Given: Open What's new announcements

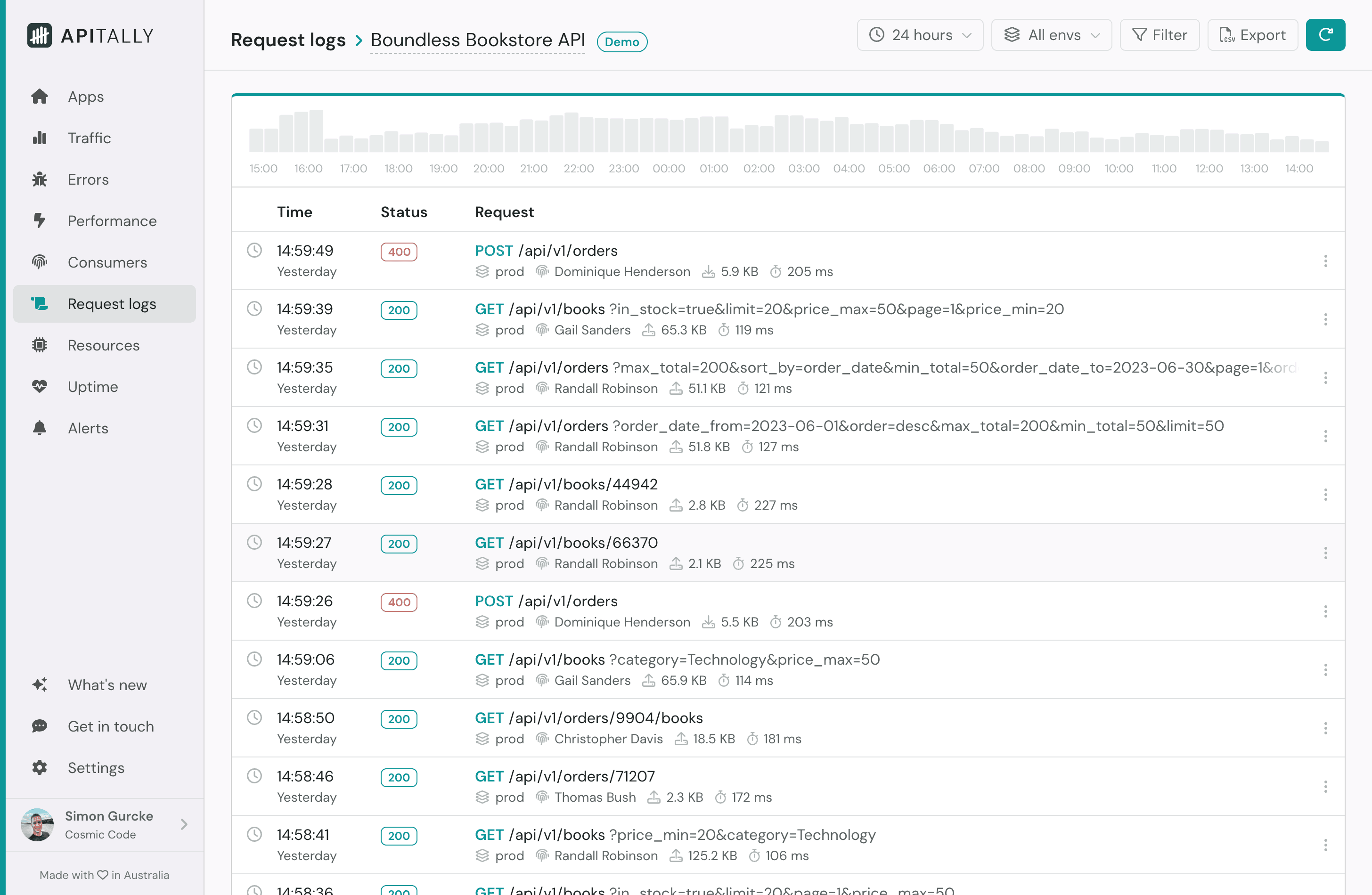Looking at the screenshot, I should 106,684.
